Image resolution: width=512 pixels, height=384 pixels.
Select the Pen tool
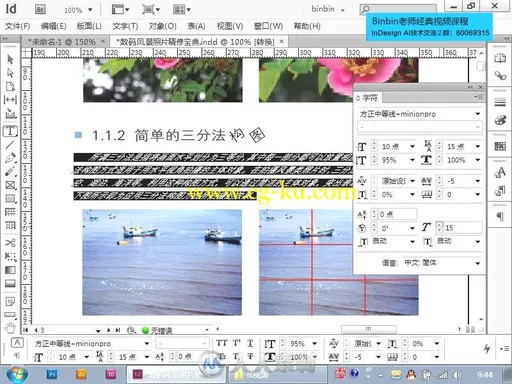click(x=10, y=158)
